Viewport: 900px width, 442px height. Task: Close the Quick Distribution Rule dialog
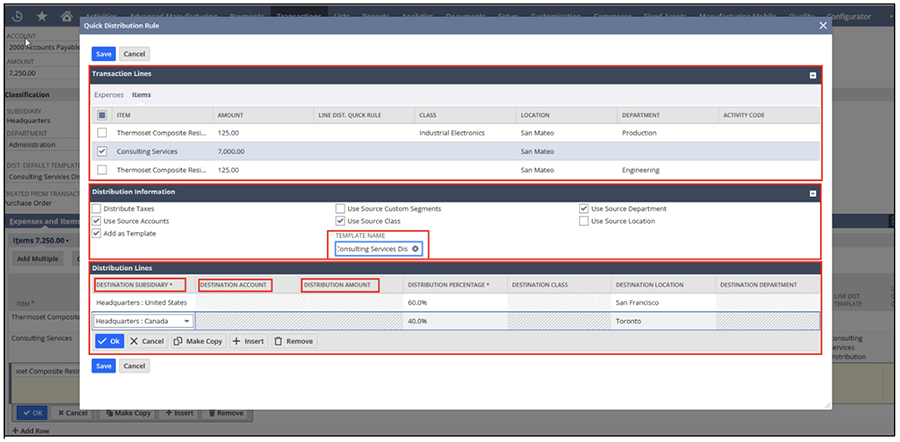click(x=823, y=26)
